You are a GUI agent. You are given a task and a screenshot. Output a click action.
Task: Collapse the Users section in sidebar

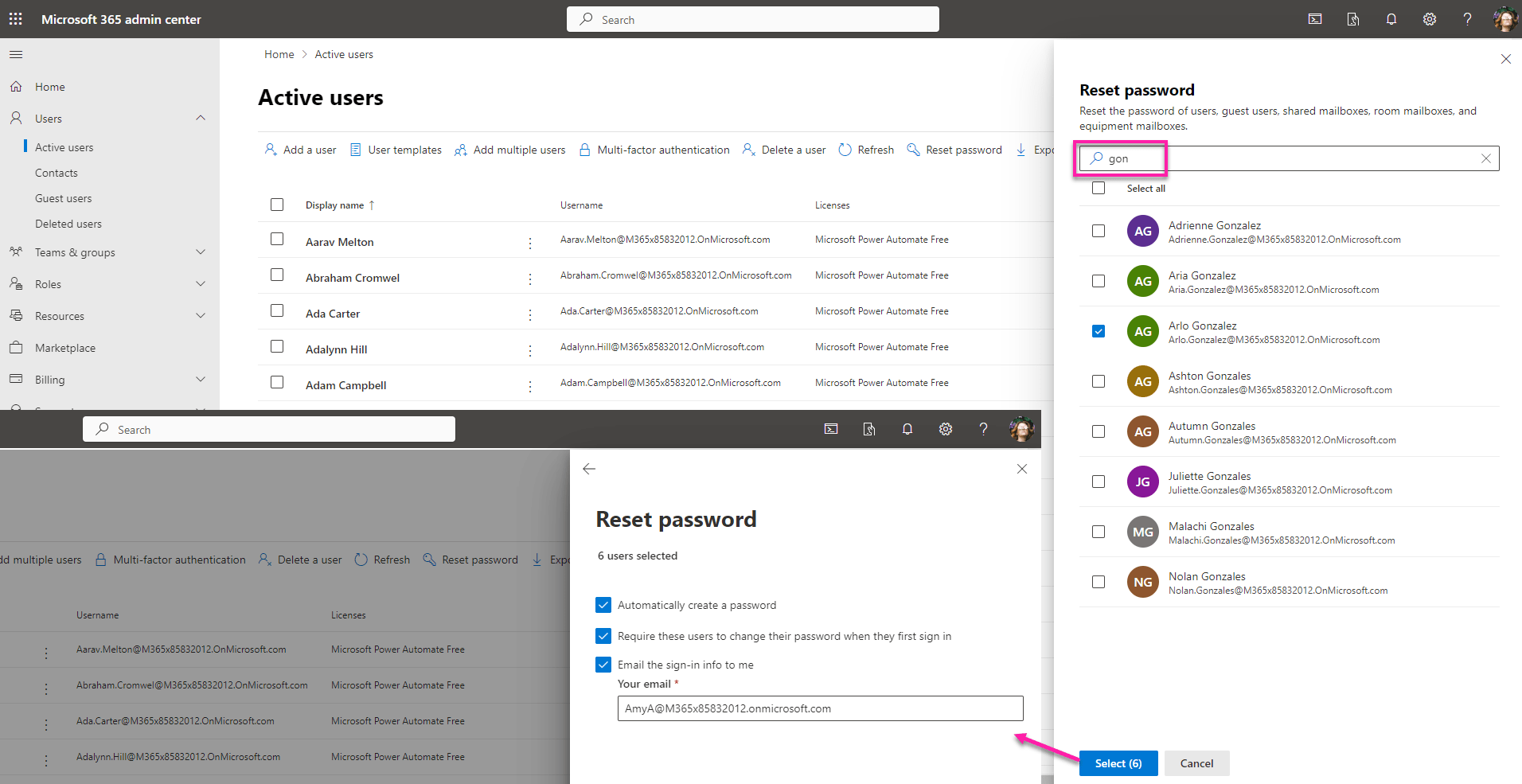(201, 118)
